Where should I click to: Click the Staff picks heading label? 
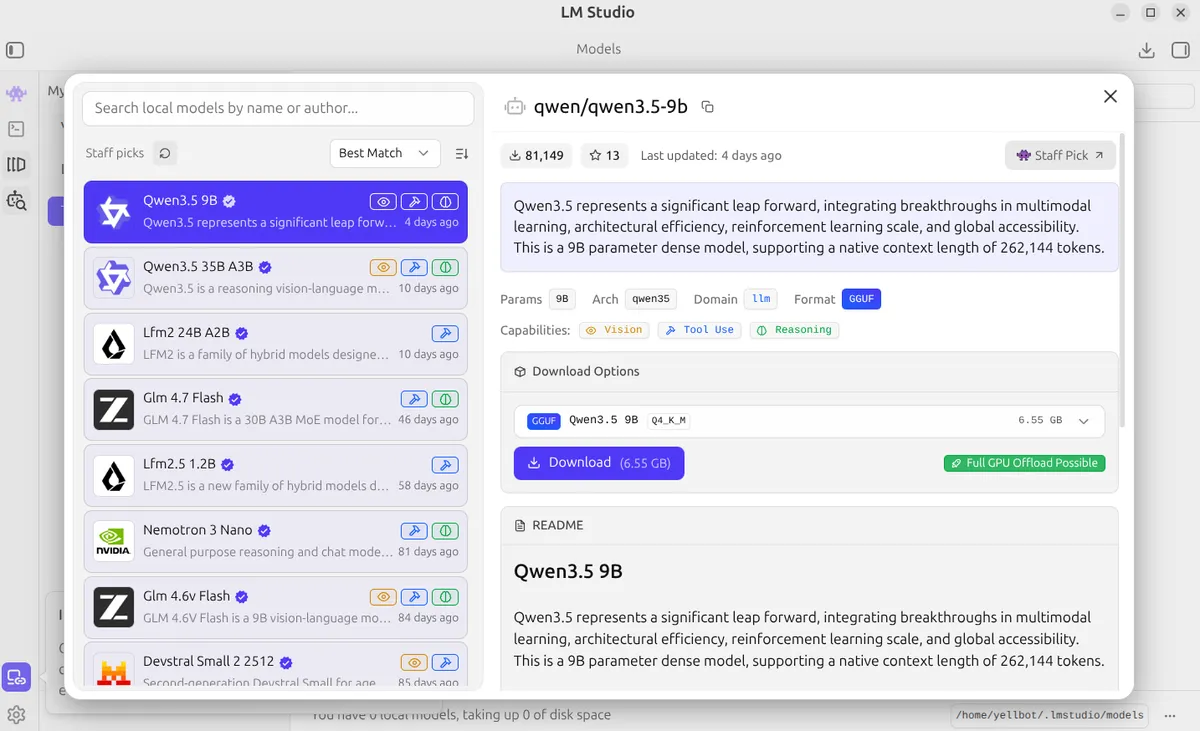coord(115,153)
